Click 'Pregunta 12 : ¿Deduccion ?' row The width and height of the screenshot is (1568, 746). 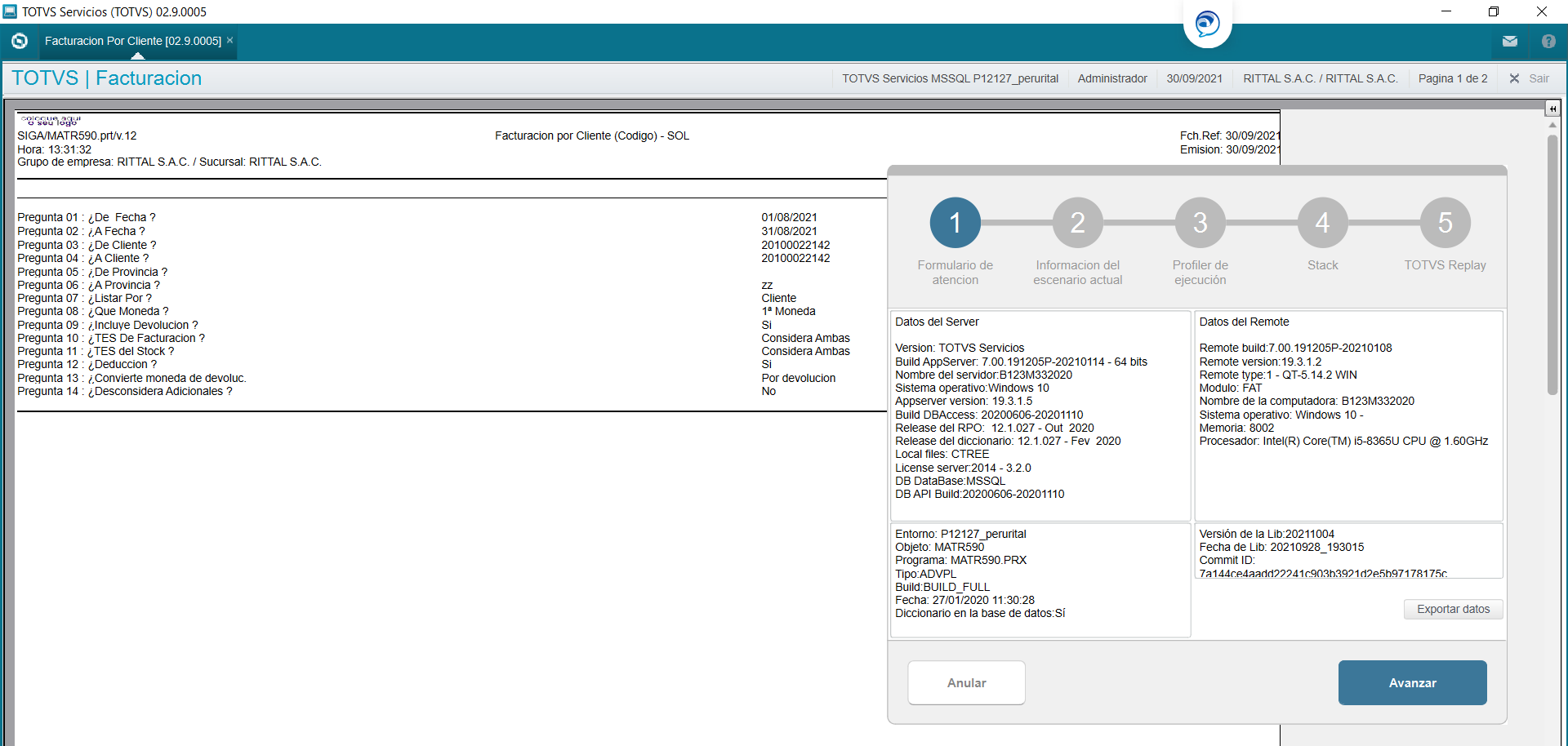(87, 364)
